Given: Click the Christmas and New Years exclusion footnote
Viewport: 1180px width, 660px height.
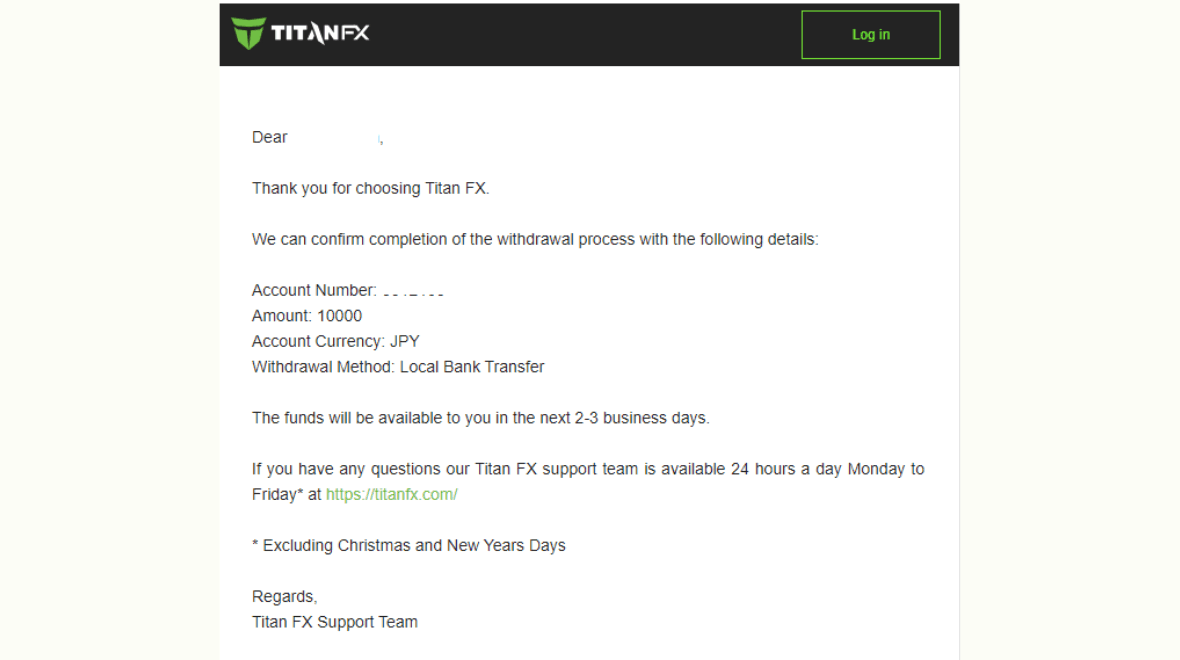Looking at the screenshot, I should [x=409, y=545].
